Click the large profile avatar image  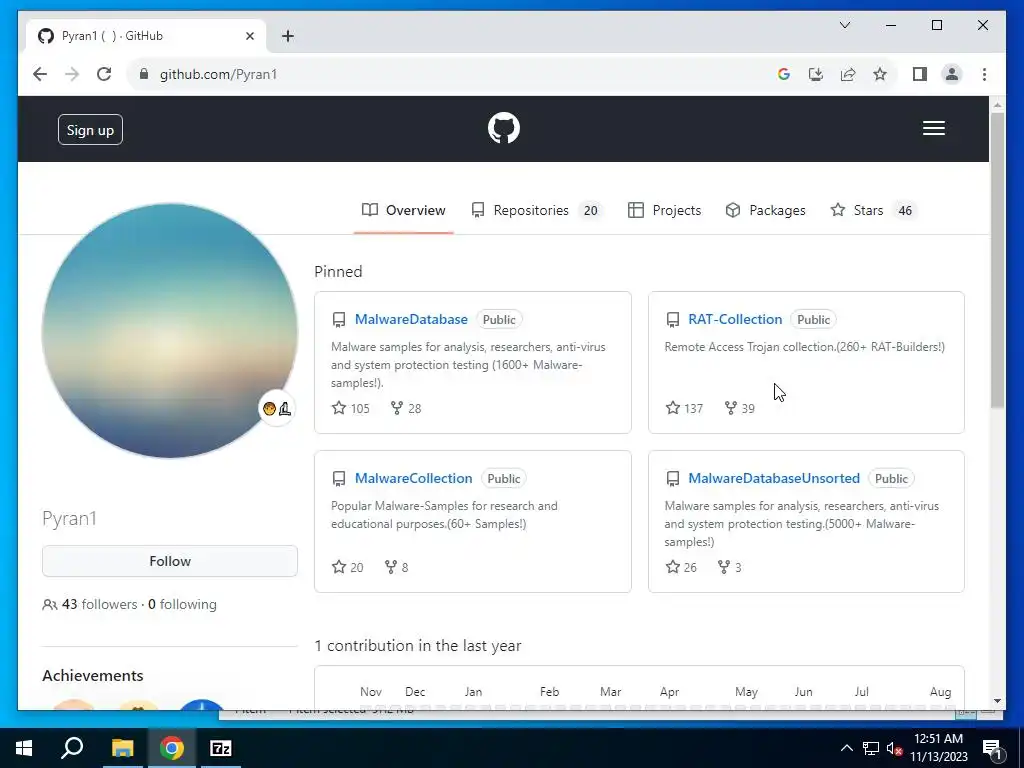170,330
